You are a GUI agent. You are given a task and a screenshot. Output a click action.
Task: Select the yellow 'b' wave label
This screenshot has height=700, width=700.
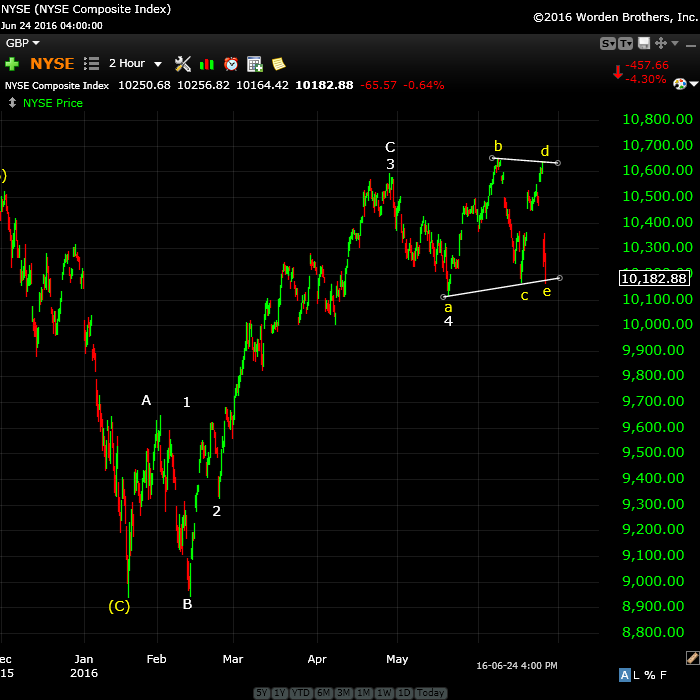(x=498, y=146)
